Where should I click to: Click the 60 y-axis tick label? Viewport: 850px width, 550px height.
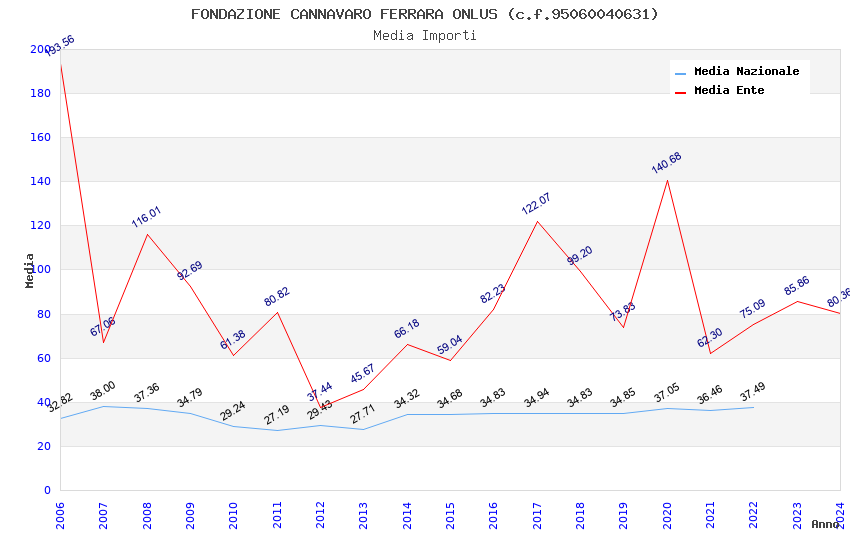point(44,358)
